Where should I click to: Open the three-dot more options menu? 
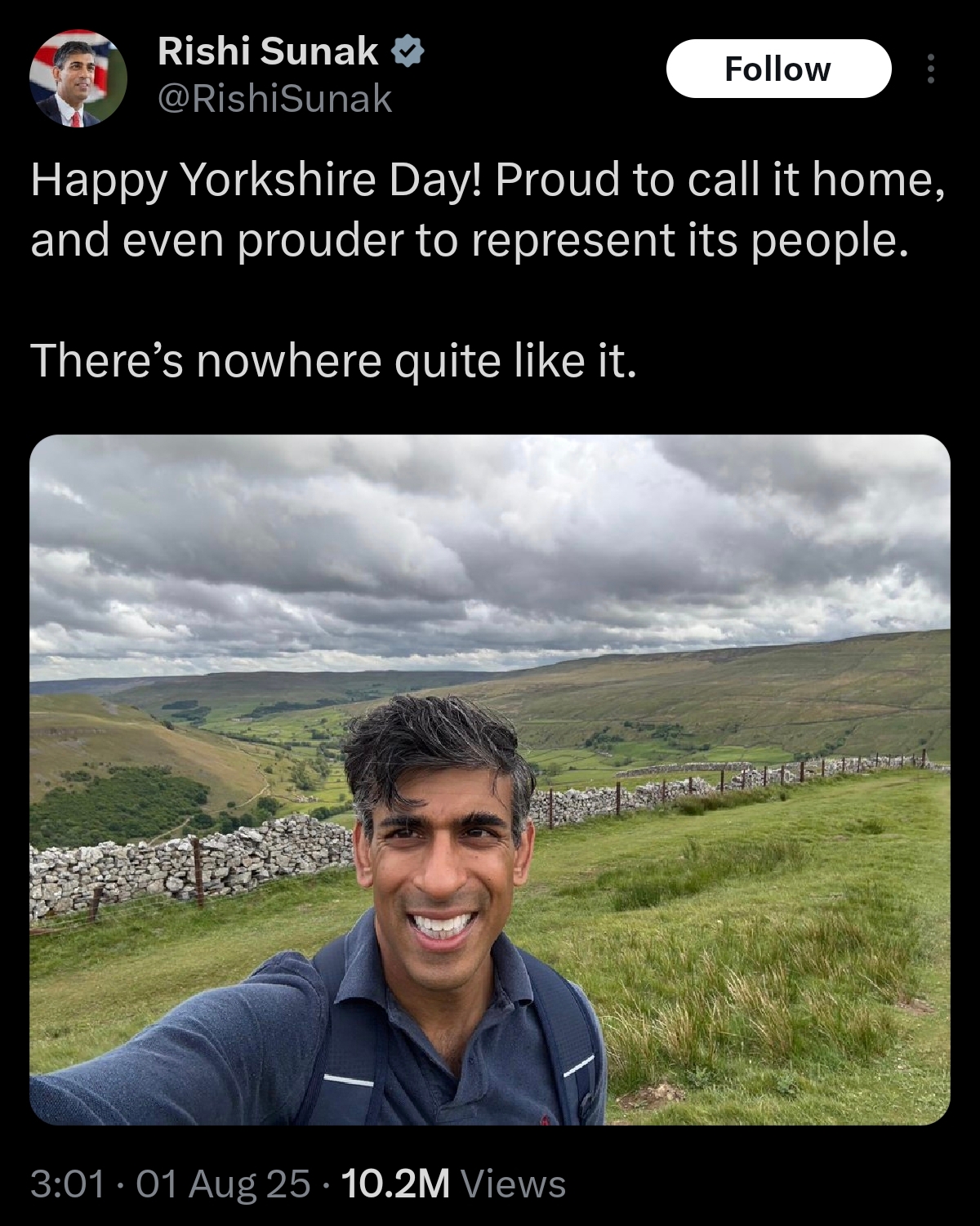929,69
